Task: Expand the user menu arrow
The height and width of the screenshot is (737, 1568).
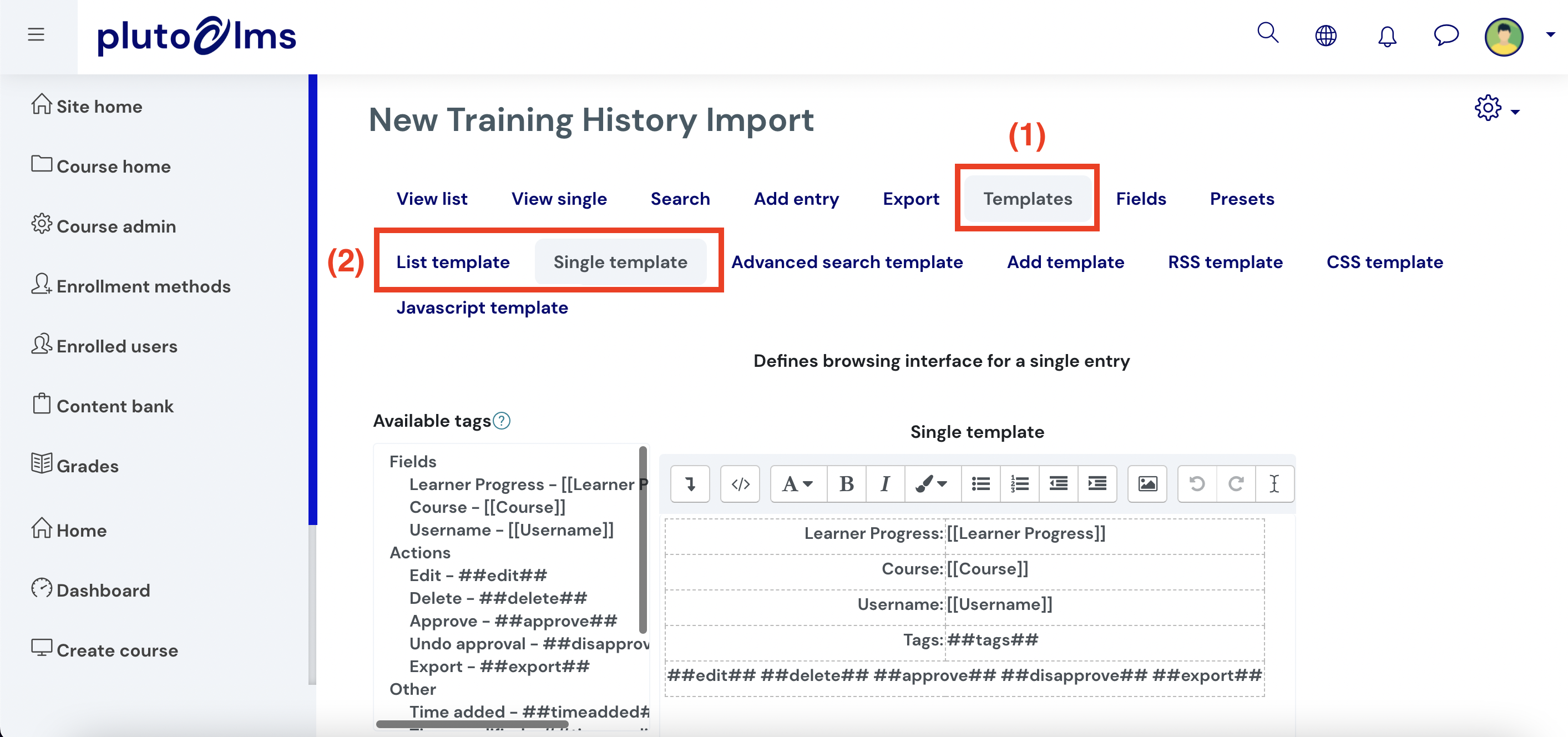Action: [x=1550, y=35]
